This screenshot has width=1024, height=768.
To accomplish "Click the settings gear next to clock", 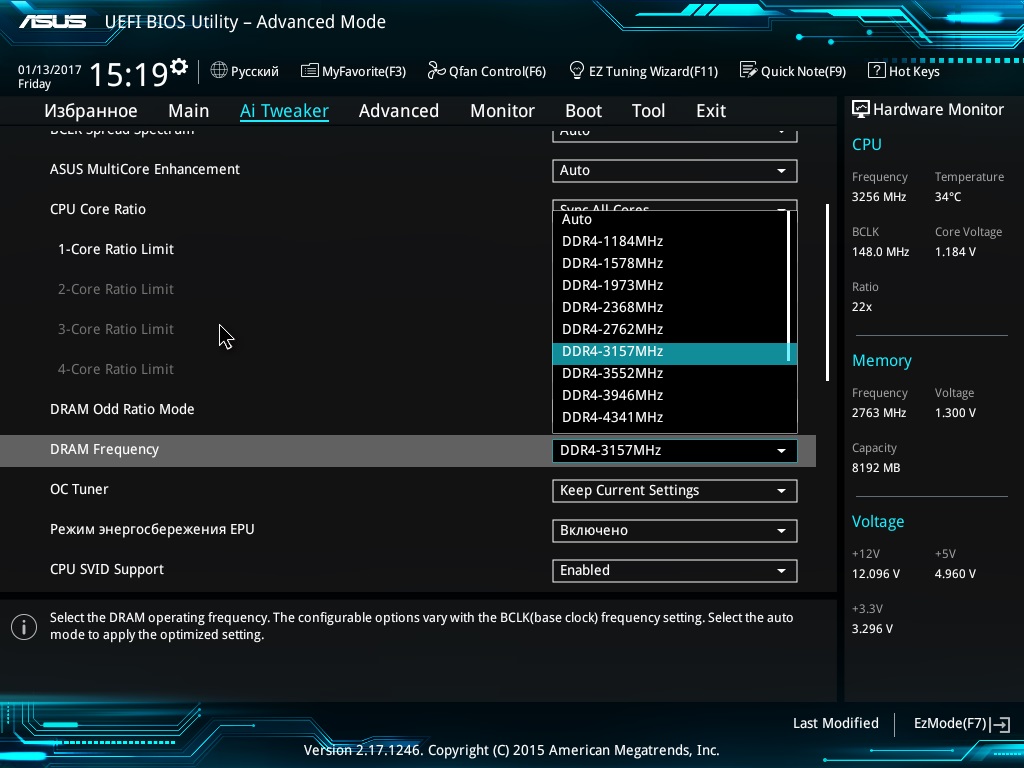I will (179, 67).
